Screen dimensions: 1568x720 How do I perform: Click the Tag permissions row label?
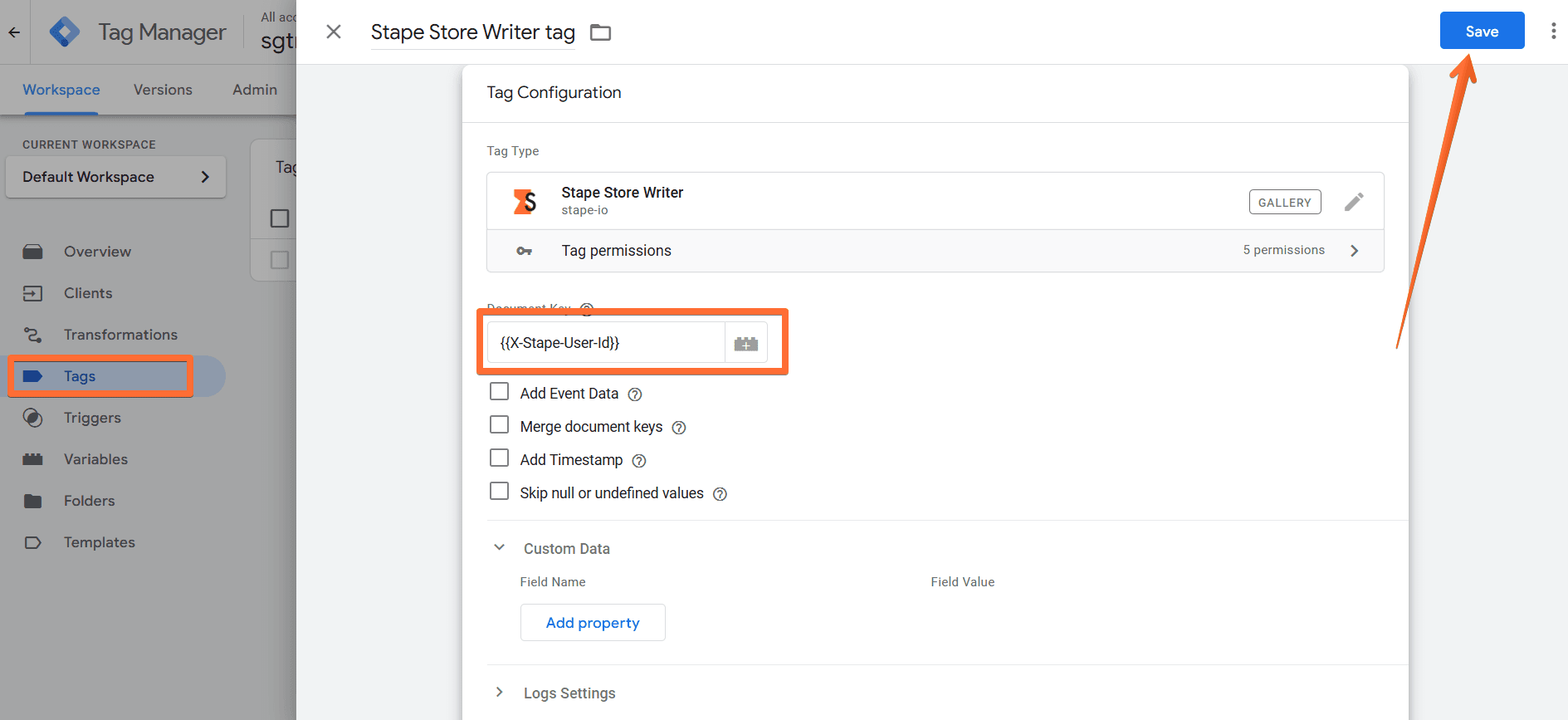click(616, 251)
